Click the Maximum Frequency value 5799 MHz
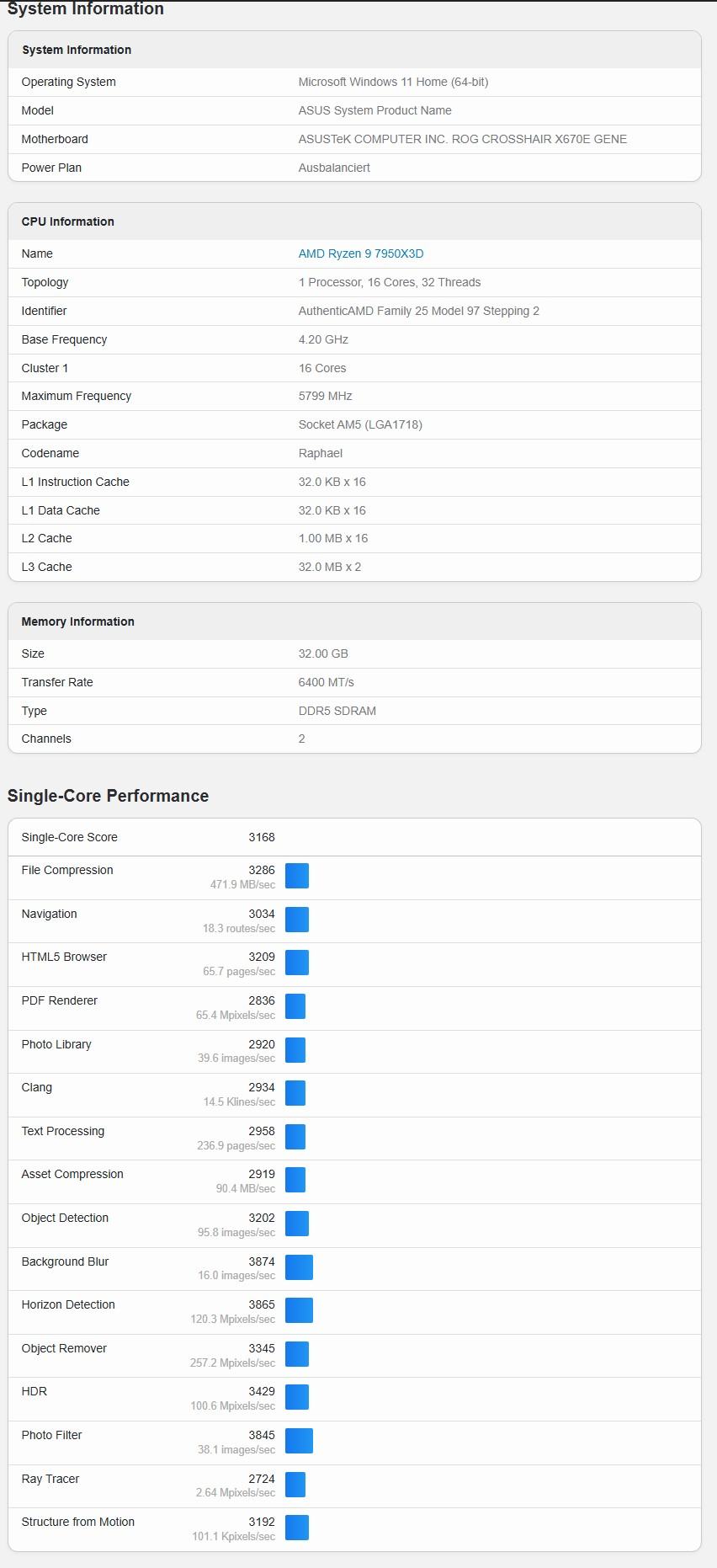 [x=325, y=396]
